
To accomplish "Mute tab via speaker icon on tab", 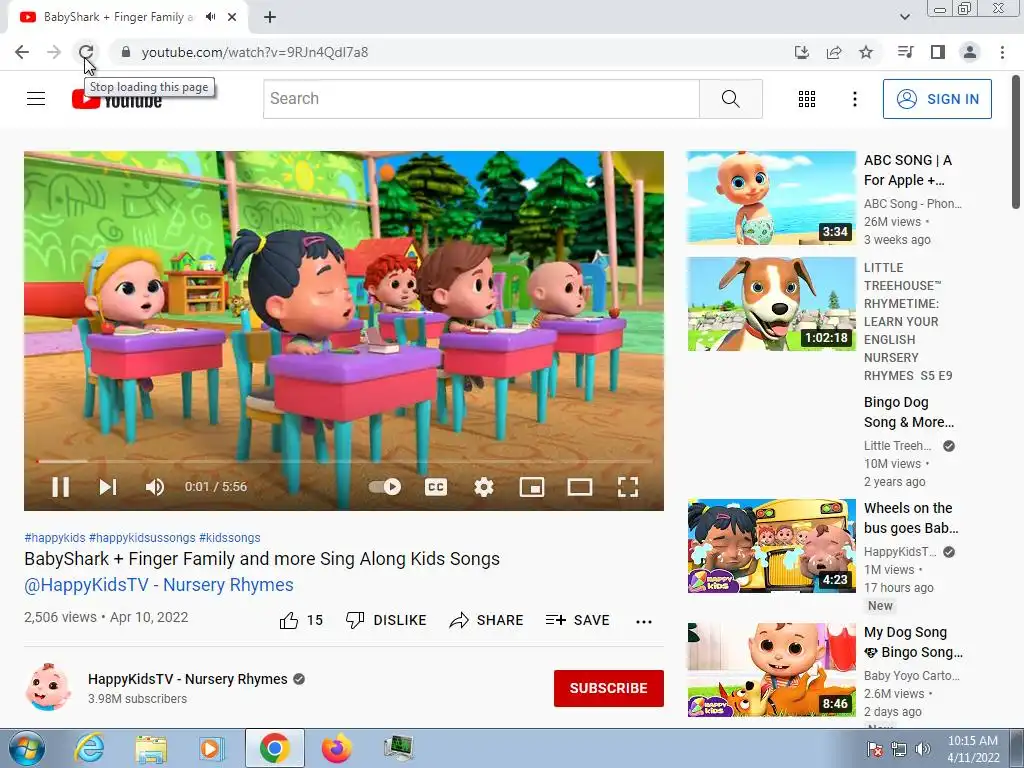I will pos(210,17).
